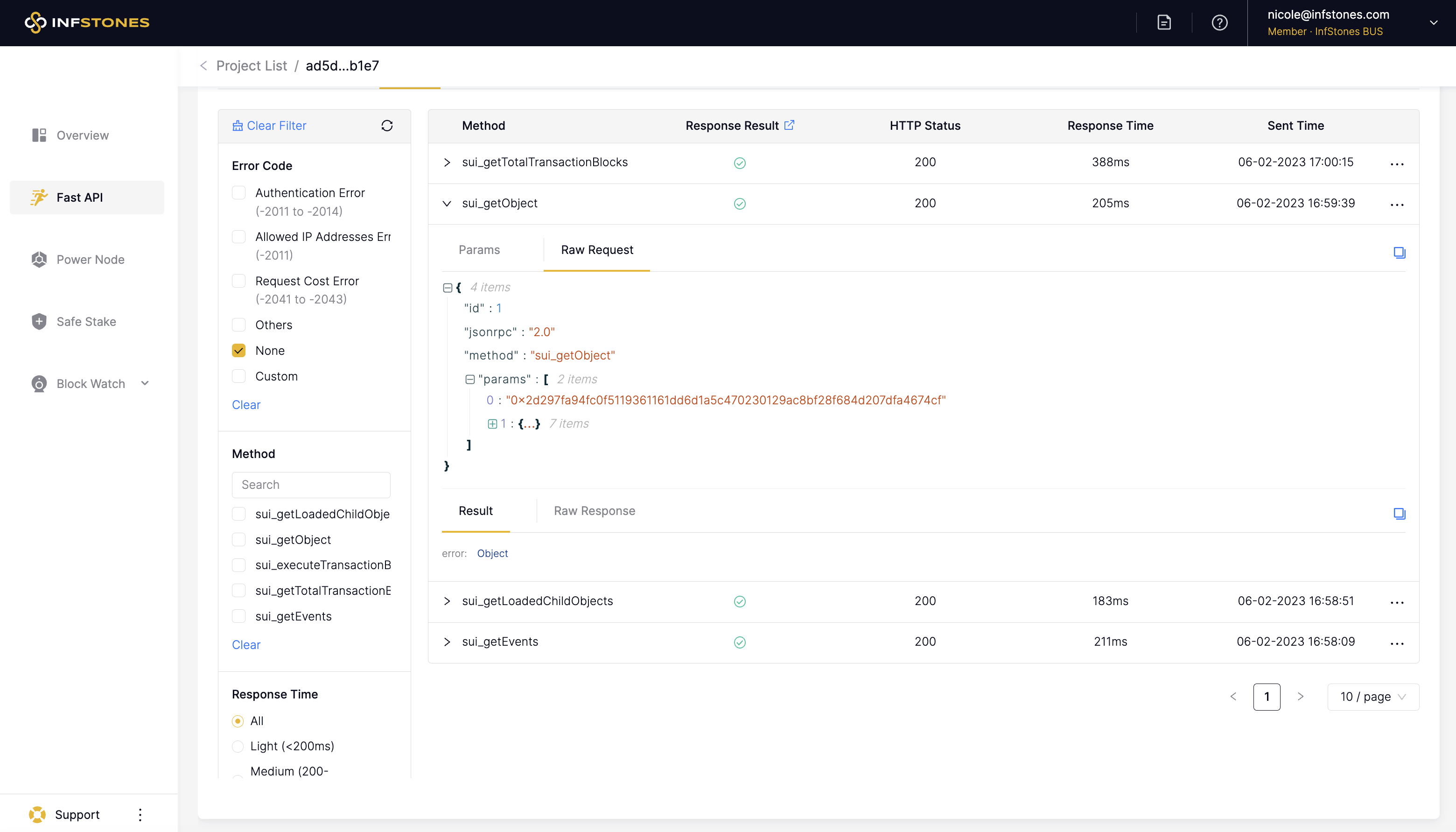This screenshot has height=832, width=1456.
Task: Open Response Result external link icon
Action: point(789,125)
